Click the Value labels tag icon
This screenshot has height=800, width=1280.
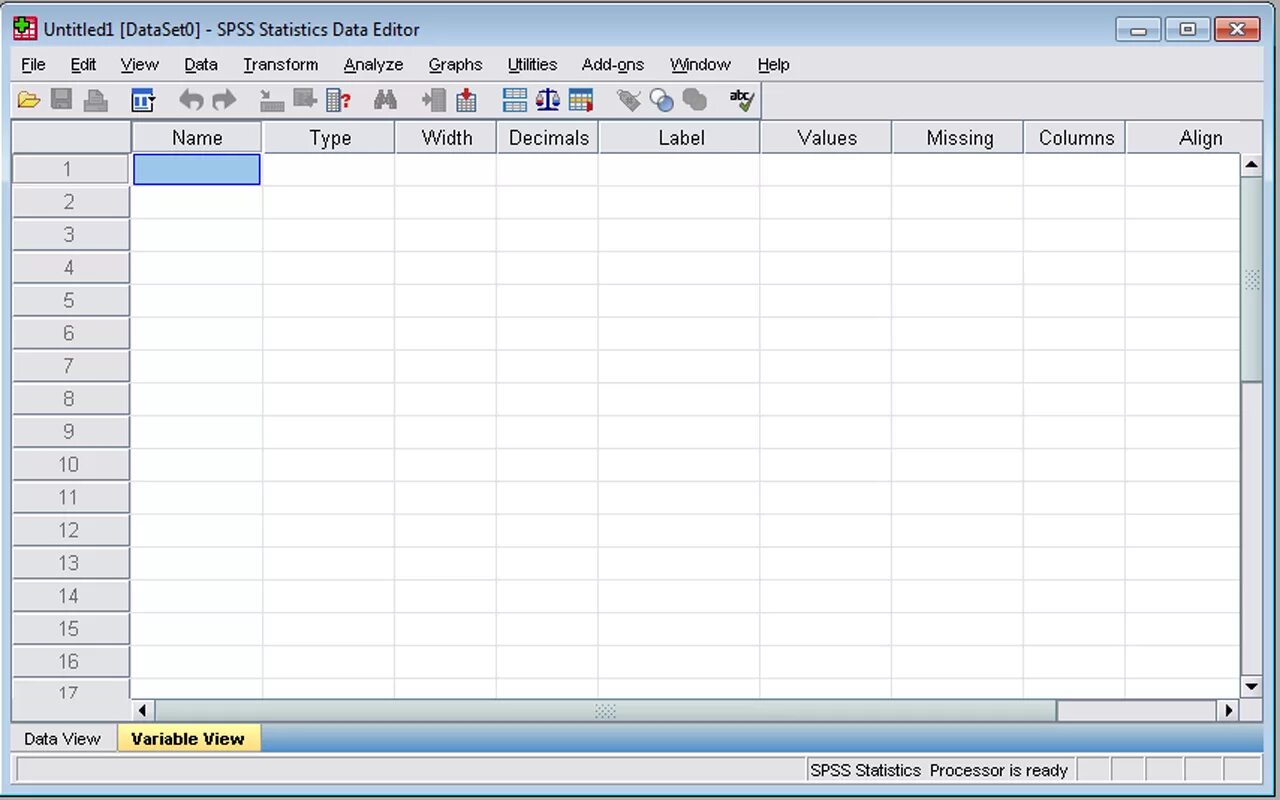pyautogui.click(x=629, y=100)
